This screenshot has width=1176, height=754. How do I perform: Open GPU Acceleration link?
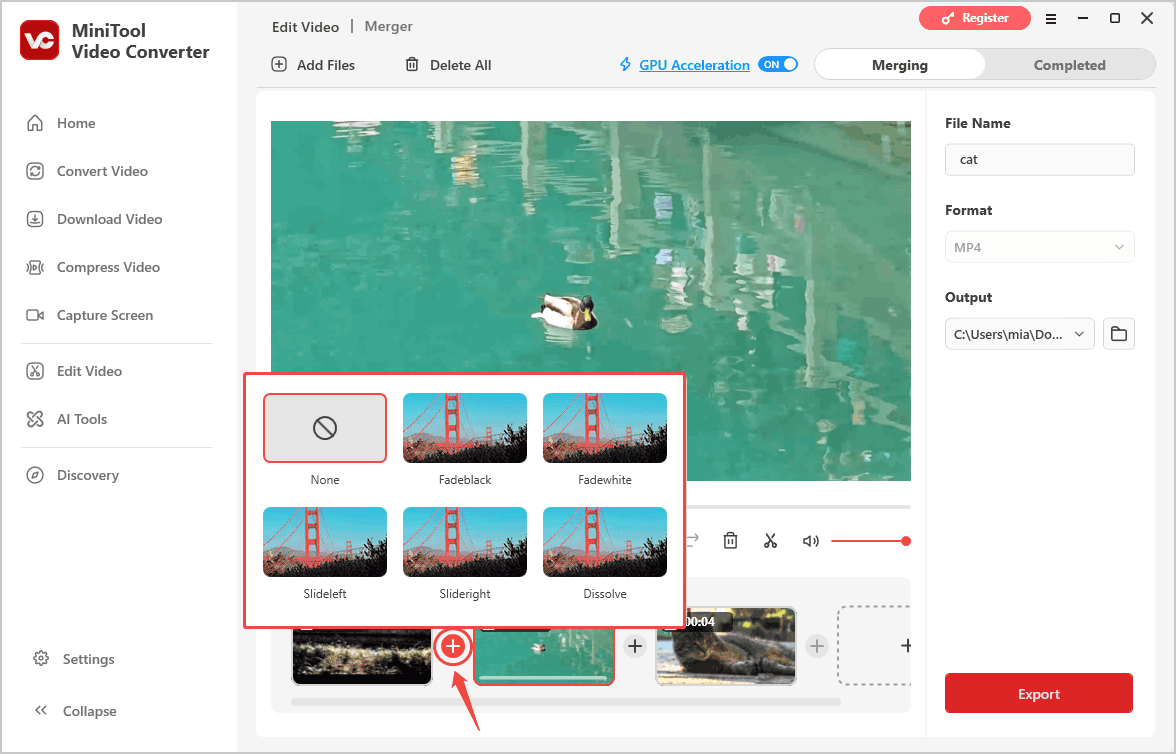pos(694,65)
